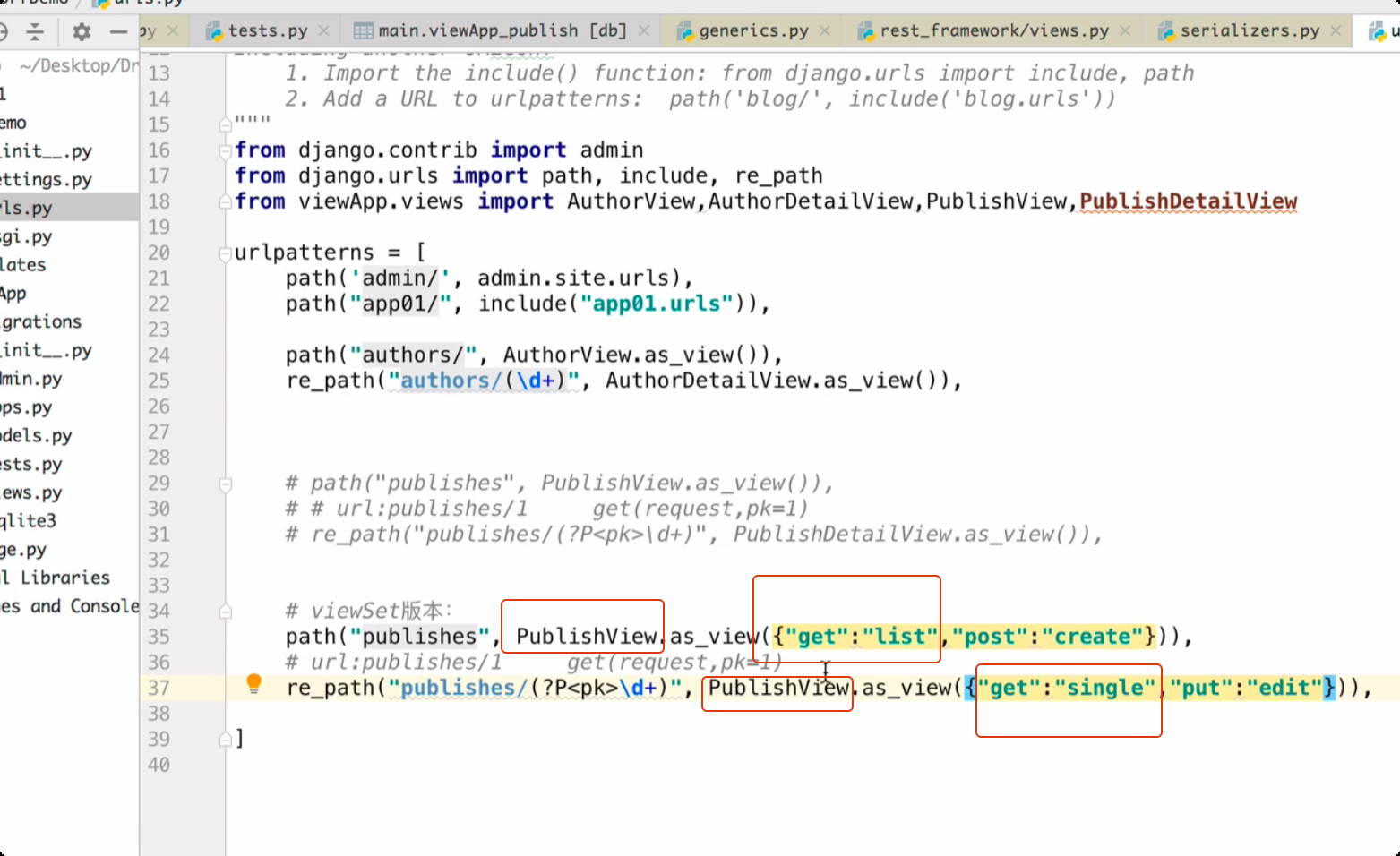Select External Libraries in project tree
1400x856 pixels.
(x=56, y=578)
